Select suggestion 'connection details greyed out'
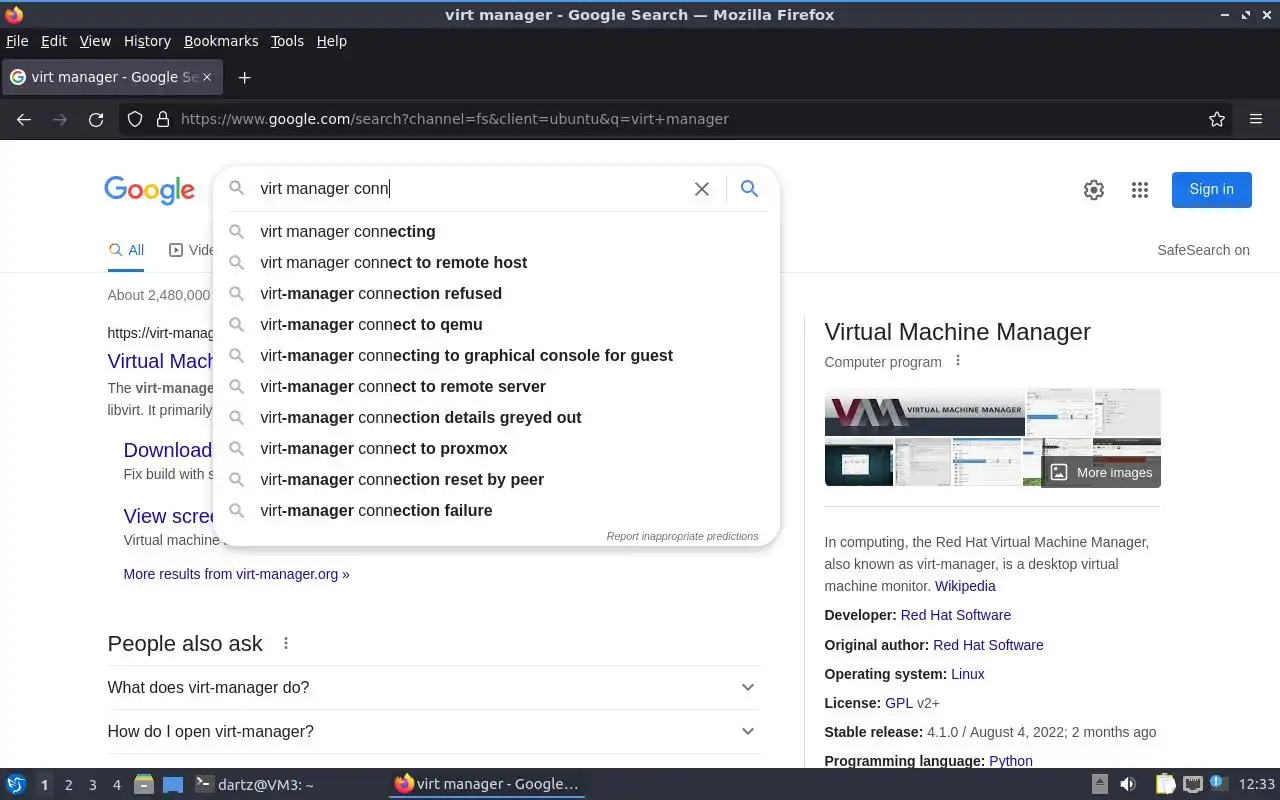 496,417
